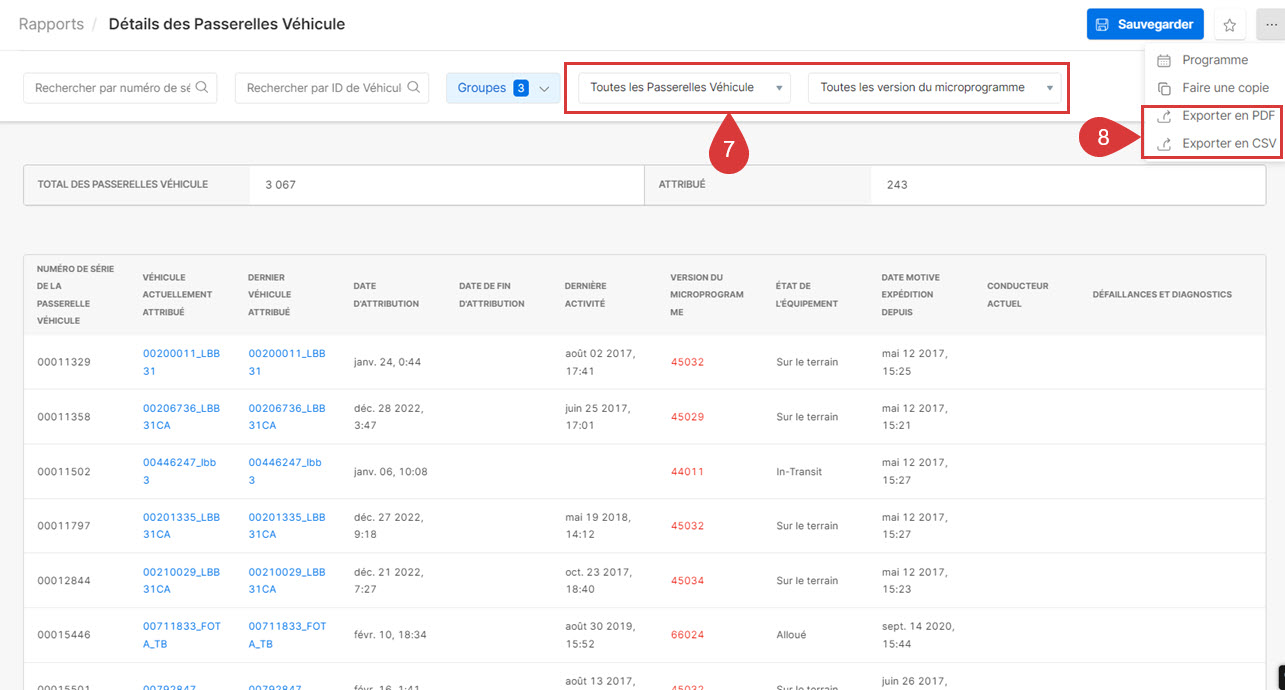Open last assigned vehicle 00201335_LBB31CA
This screenshot has width=1285, height=690.
click(x=287, y=526)
